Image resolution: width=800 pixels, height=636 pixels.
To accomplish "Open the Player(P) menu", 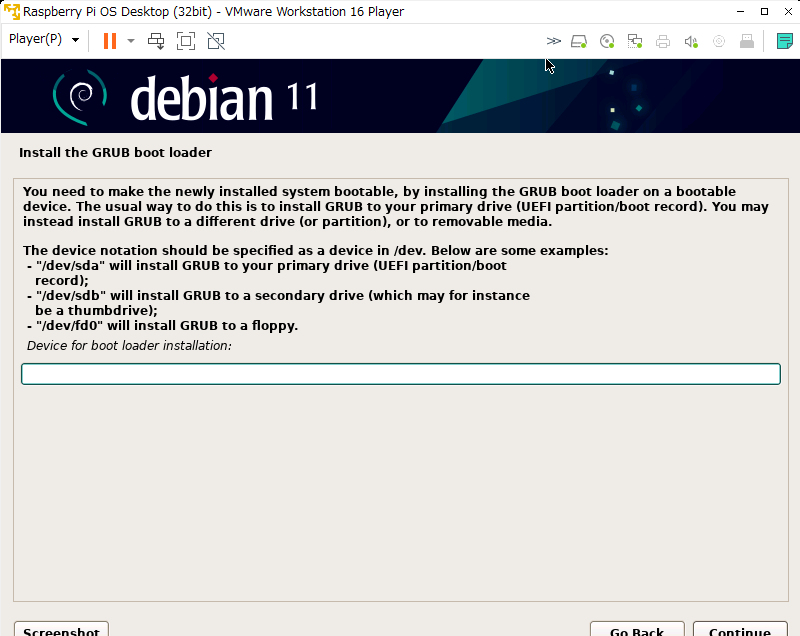I will (44, 39).
